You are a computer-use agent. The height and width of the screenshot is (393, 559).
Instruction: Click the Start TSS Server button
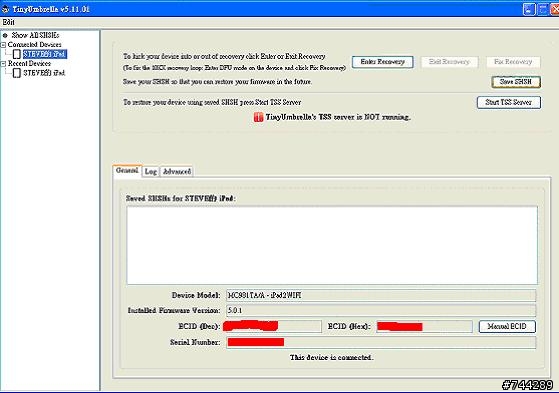[509, 102]
